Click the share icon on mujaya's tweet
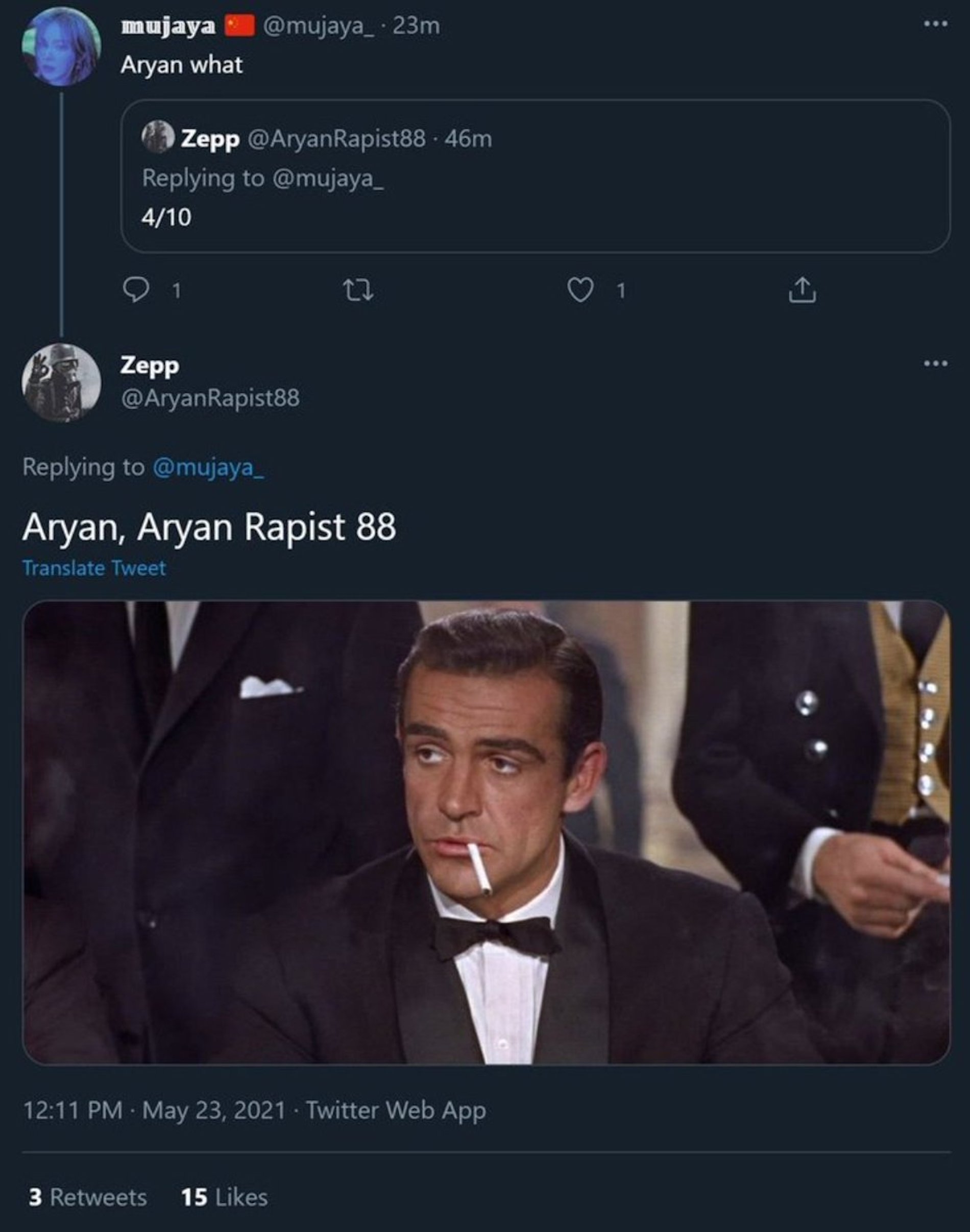Viewport: 970px width, 1232px height. [x=802, y=290]
